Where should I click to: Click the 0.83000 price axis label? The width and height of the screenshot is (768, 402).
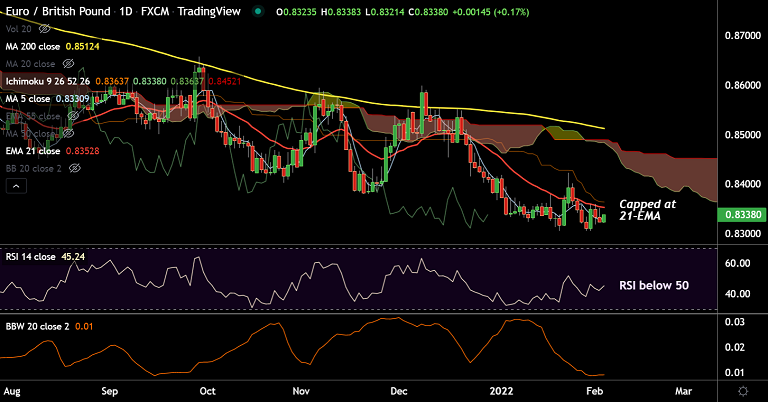(x=743, y=234)
